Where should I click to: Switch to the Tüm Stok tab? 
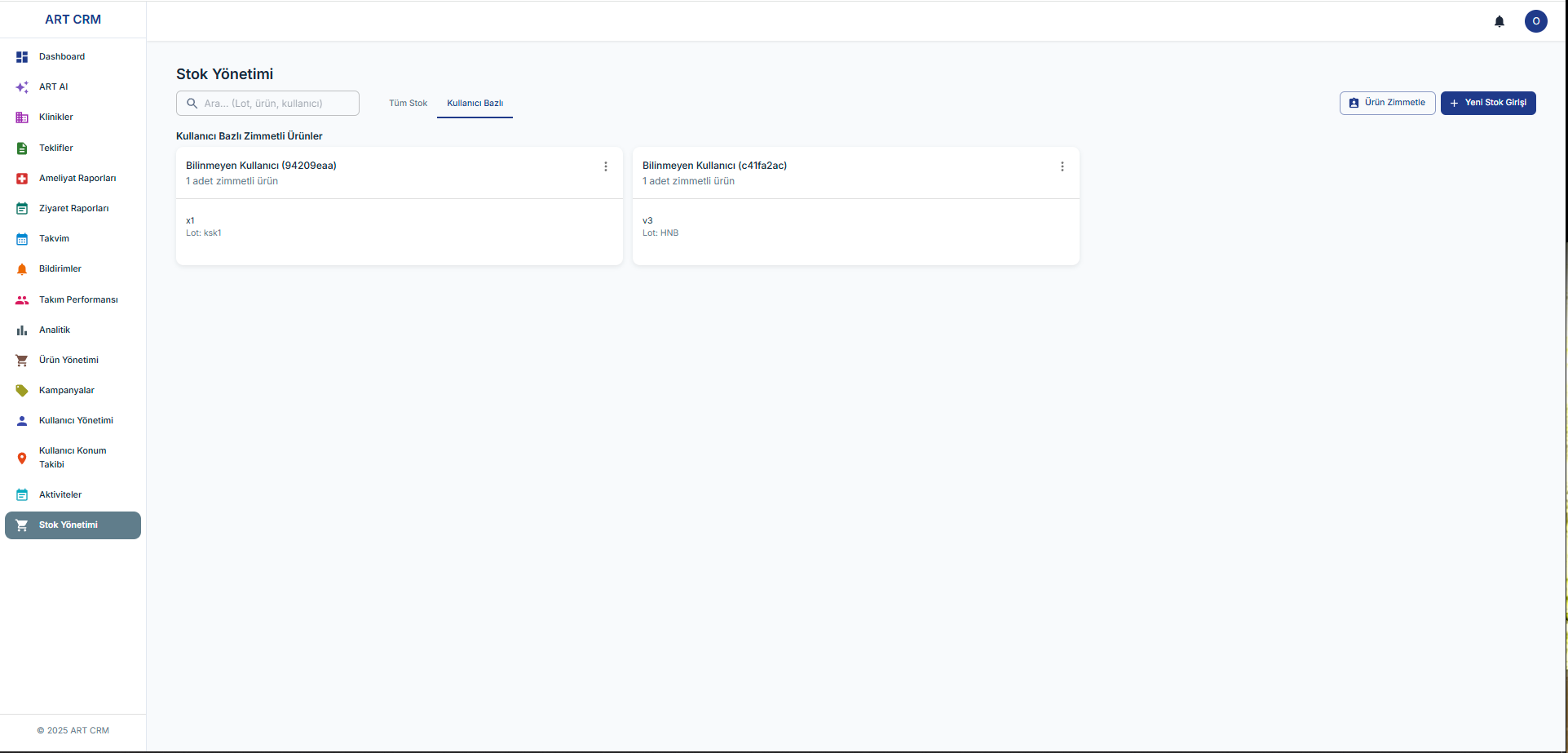pyautogui.click(x=408, y=104)
